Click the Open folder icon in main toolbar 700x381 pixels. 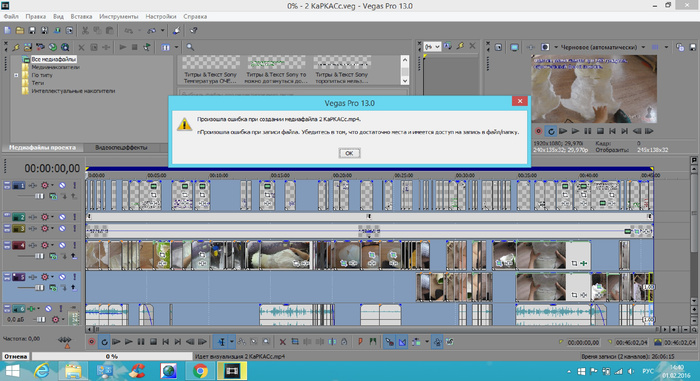click(20, 31)
